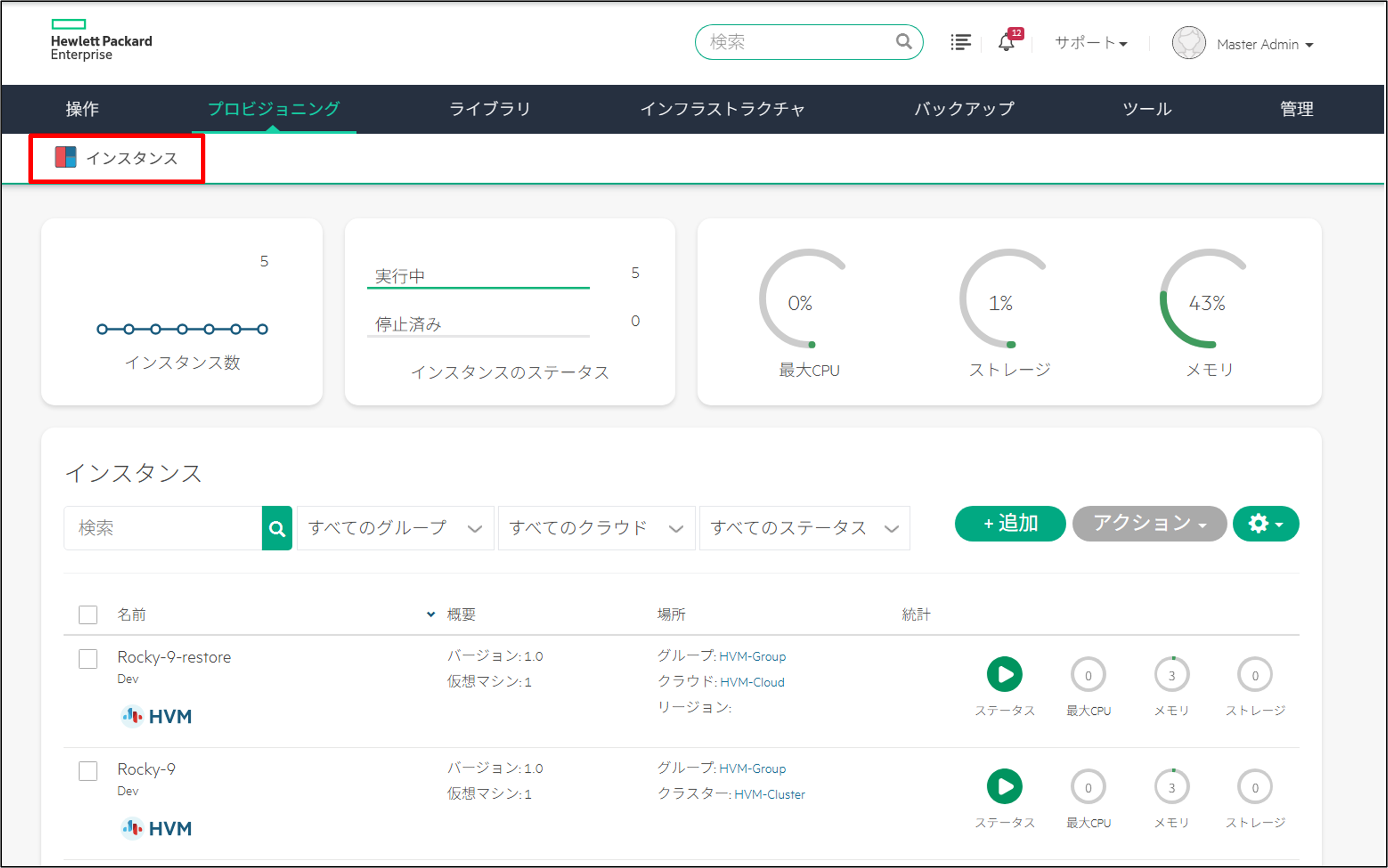Image resolution: width=1388 pixels, height=868 pixels.
Task: Select the checkbox for Rocky-9-restore
Action: click(x=88, y=659)
